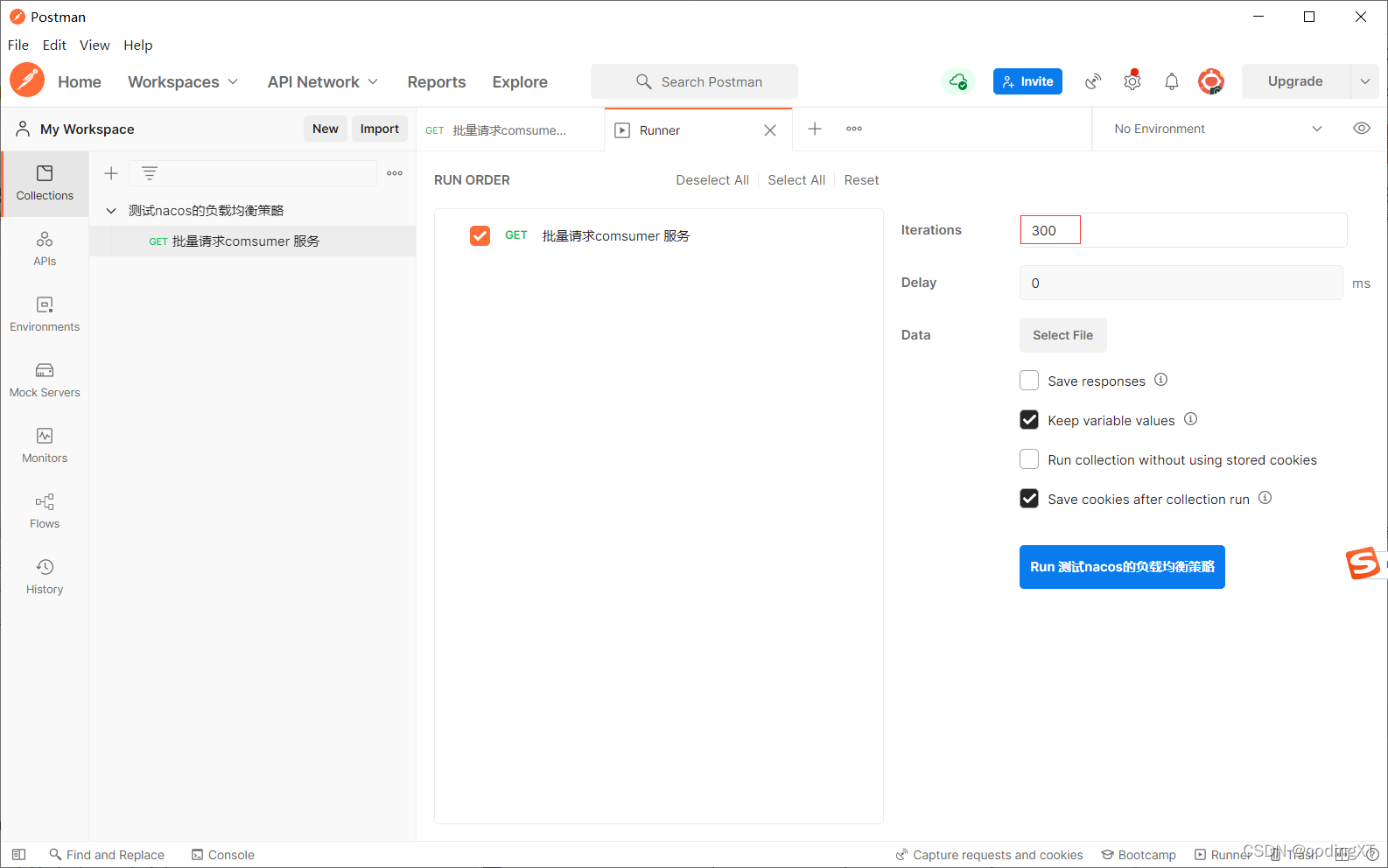The width and height of the screenshot is (1388, 868).
Task: Toggle sidebar icon in the status bar
Action: [18, 855]
